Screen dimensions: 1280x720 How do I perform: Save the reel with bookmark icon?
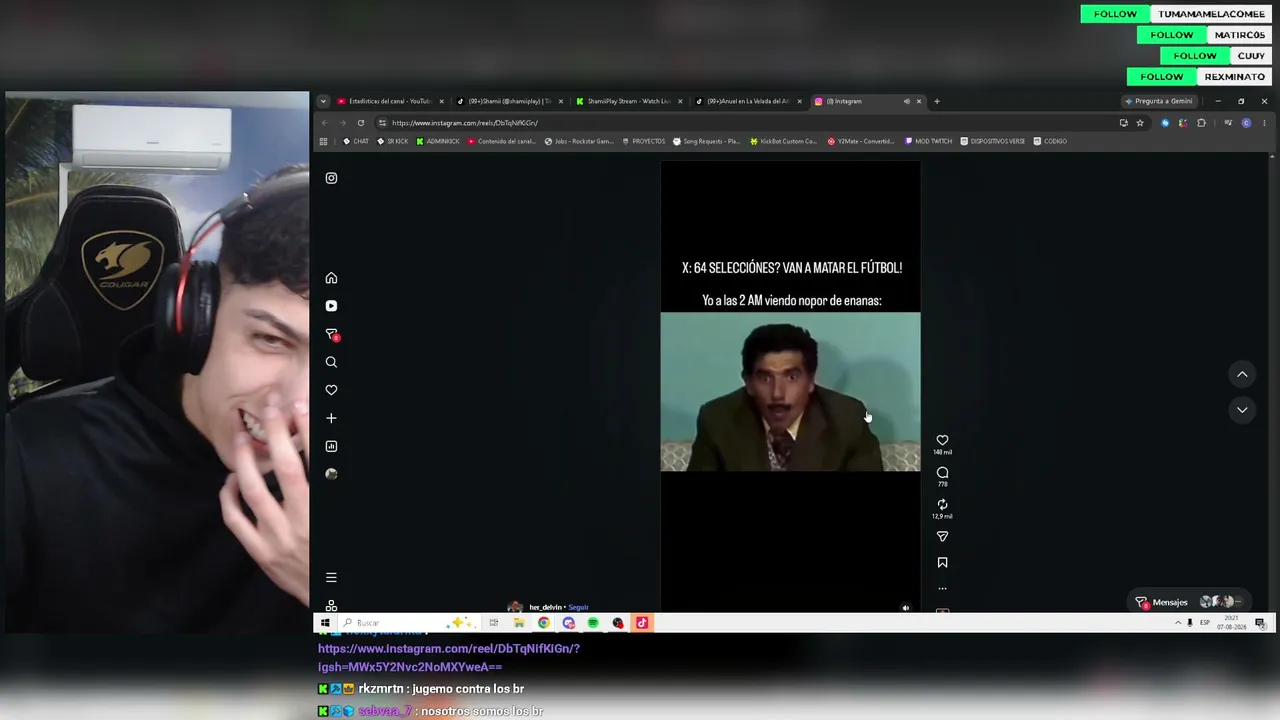coord(942,563)
